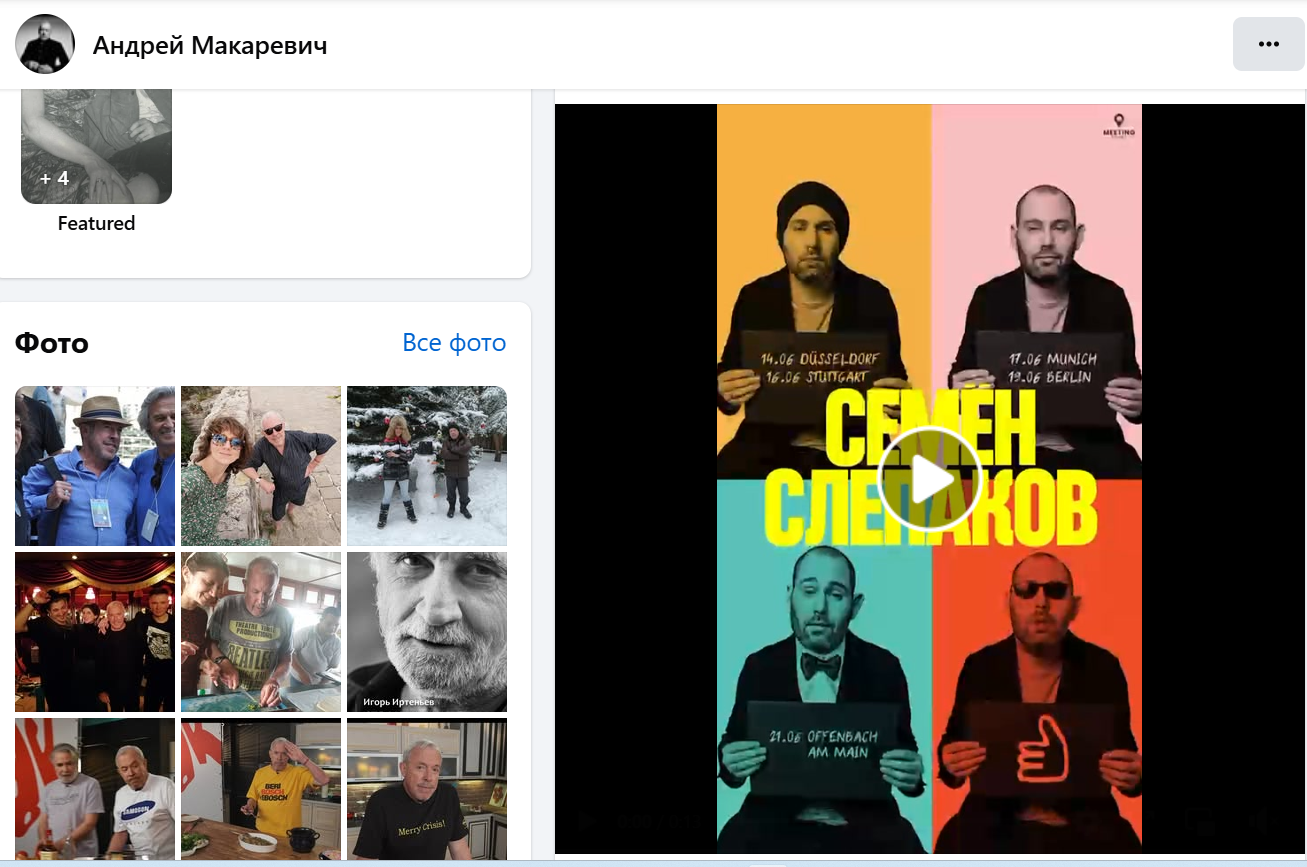Open the Merry Crisis T-shirt photo

[427, 789]
